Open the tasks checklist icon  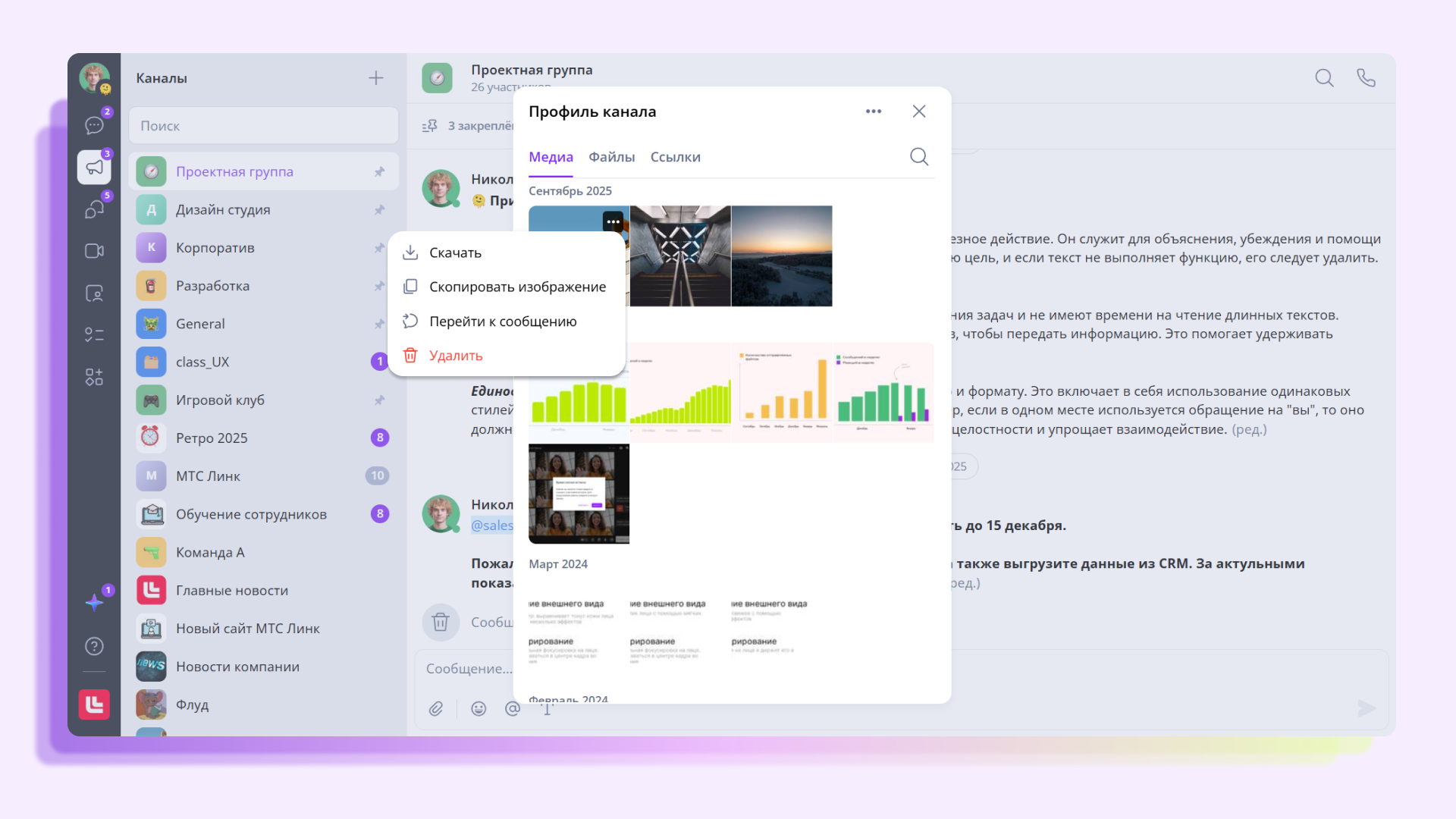pos(94,334)
